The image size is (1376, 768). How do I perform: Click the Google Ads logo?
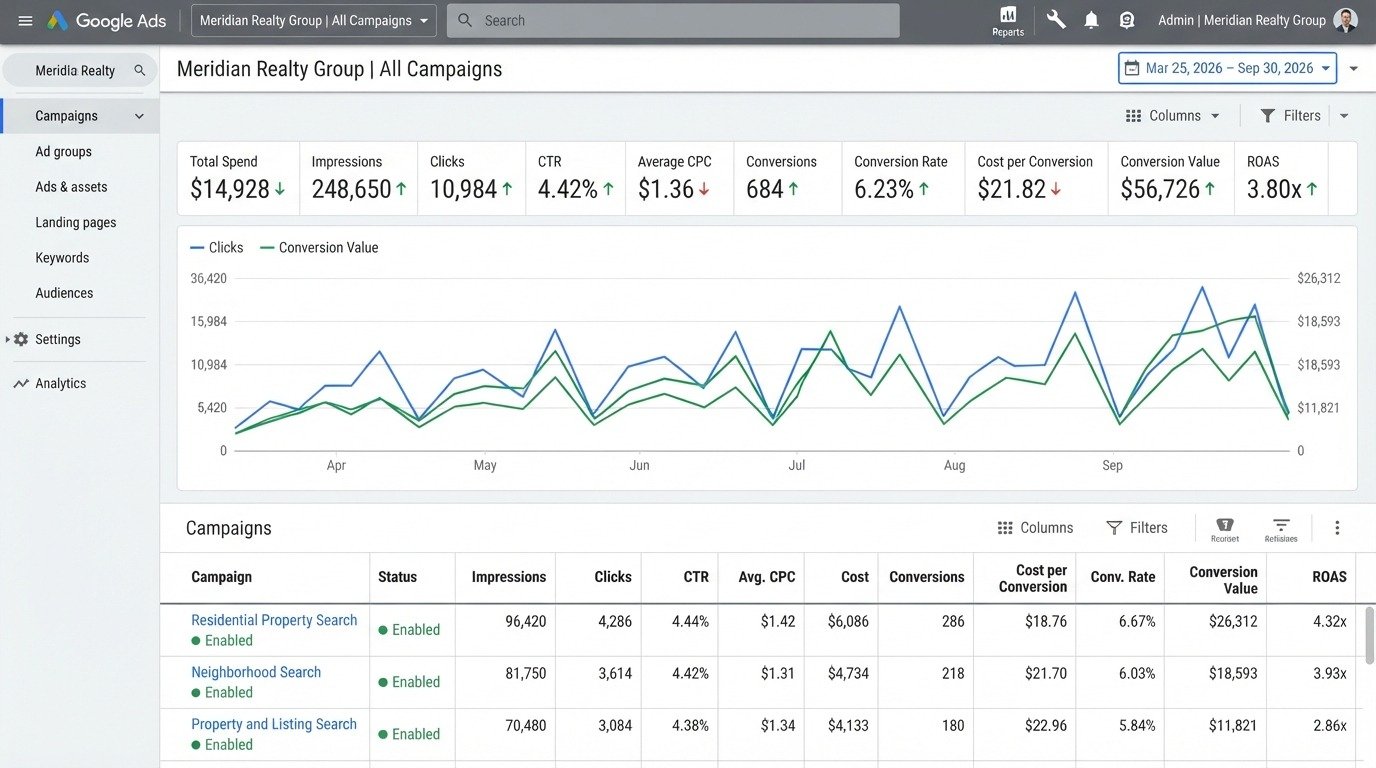(x=106, y=21)
